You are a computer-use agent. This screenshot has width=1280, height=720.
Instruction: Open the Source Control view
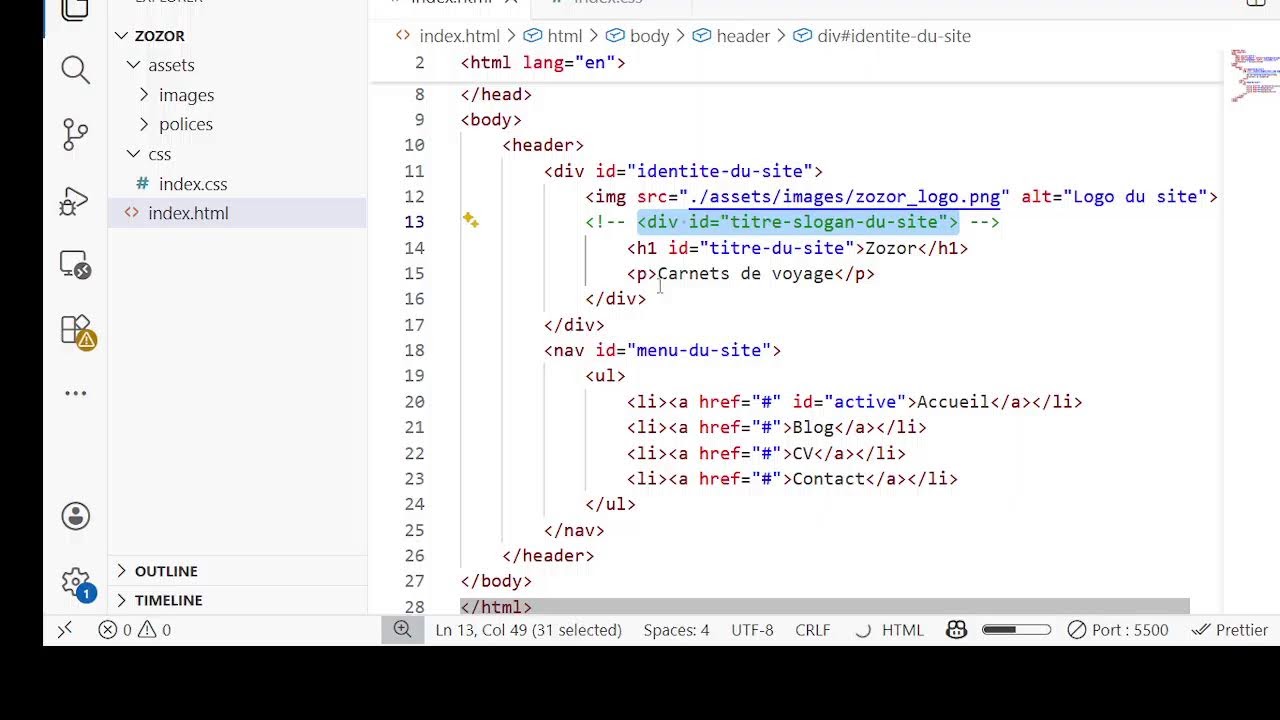75,134
